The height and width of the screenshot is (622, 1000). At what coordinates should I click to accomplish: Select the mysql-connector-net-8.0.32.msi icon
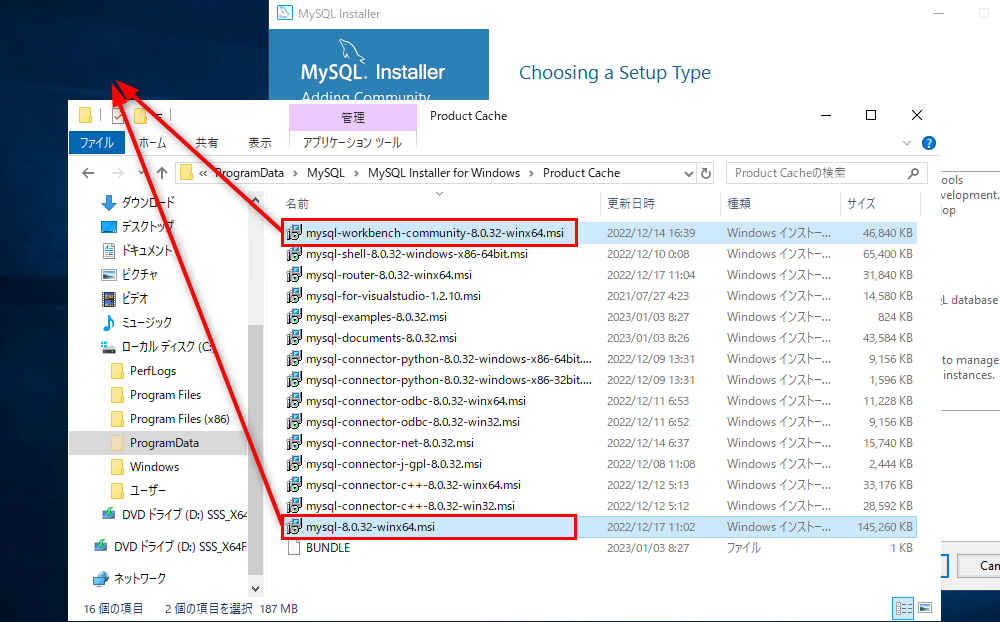point(294,443)
